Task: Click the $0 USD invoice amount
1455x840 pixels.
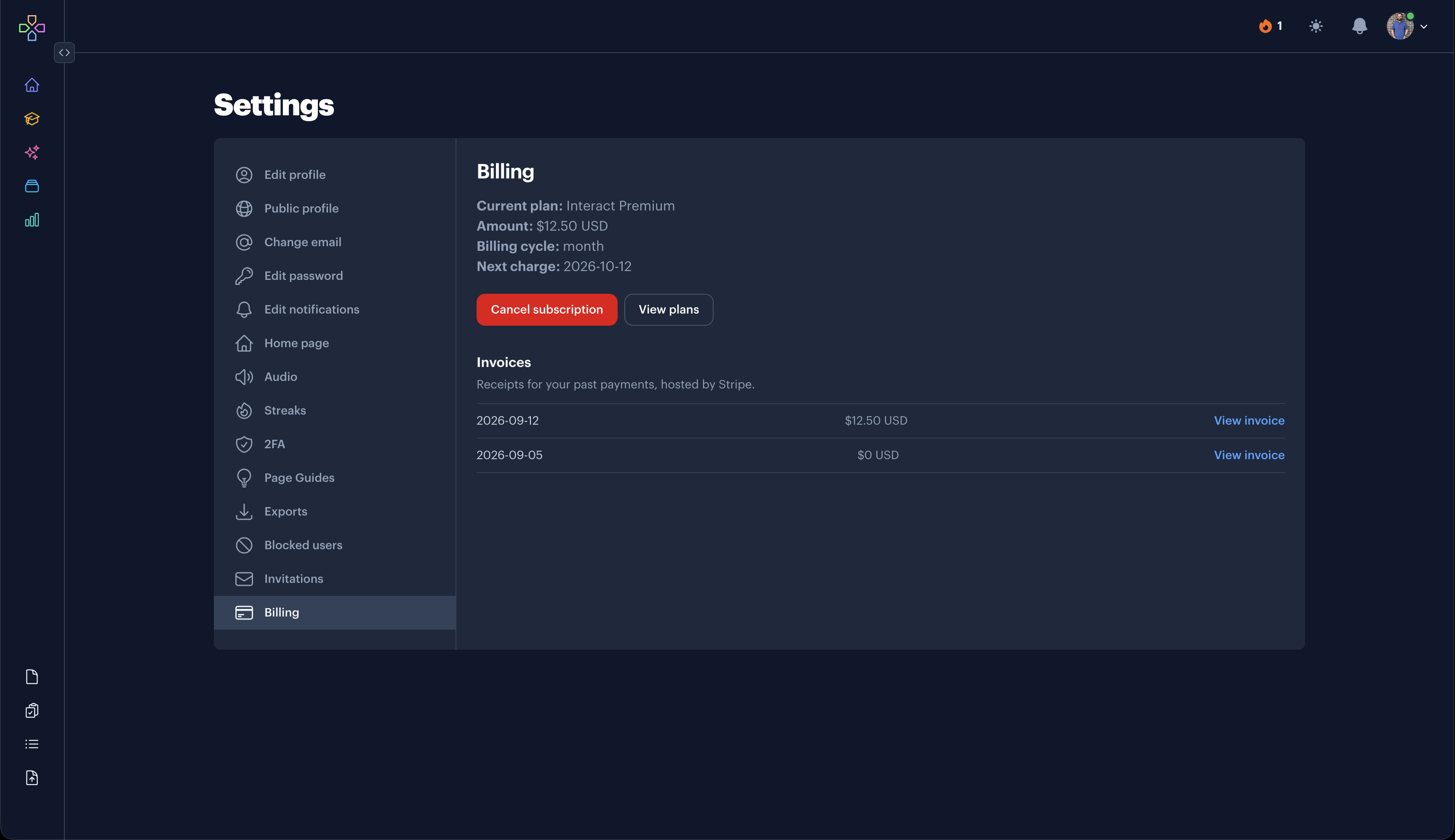Action: tap(878, 455)
